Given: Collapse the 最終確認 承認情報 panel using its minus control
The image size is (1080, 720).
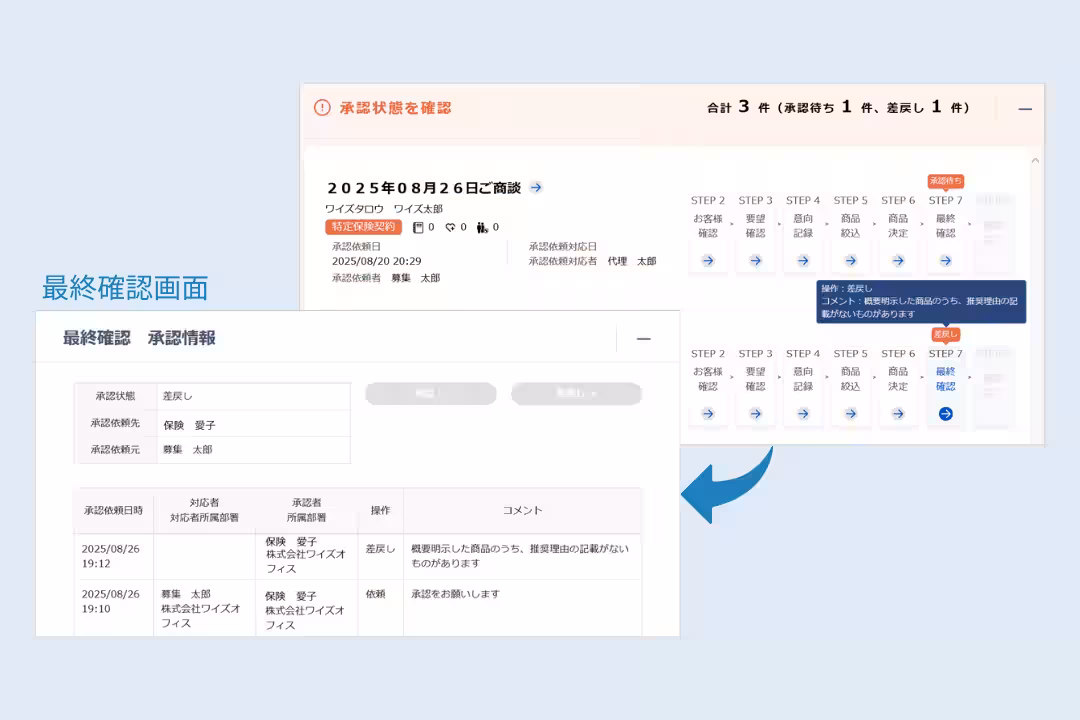Looking at the screenshot, I should 643,338.
